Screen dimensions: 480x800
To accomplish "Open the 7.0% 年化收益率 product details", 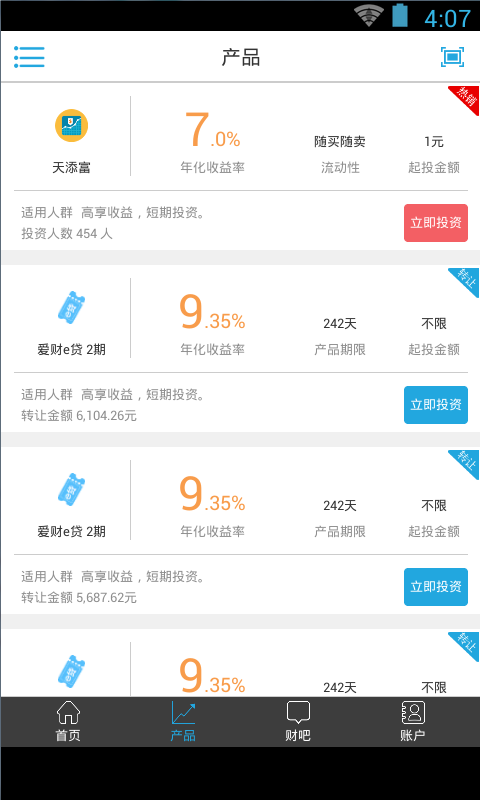I will coord(212,141).
